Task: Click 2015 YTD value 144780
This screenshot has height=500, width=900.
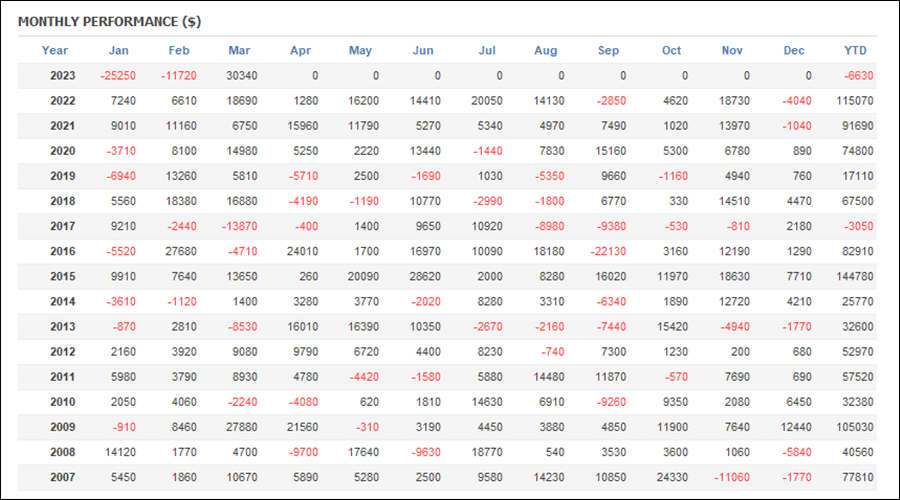Action: click(855, 277)
